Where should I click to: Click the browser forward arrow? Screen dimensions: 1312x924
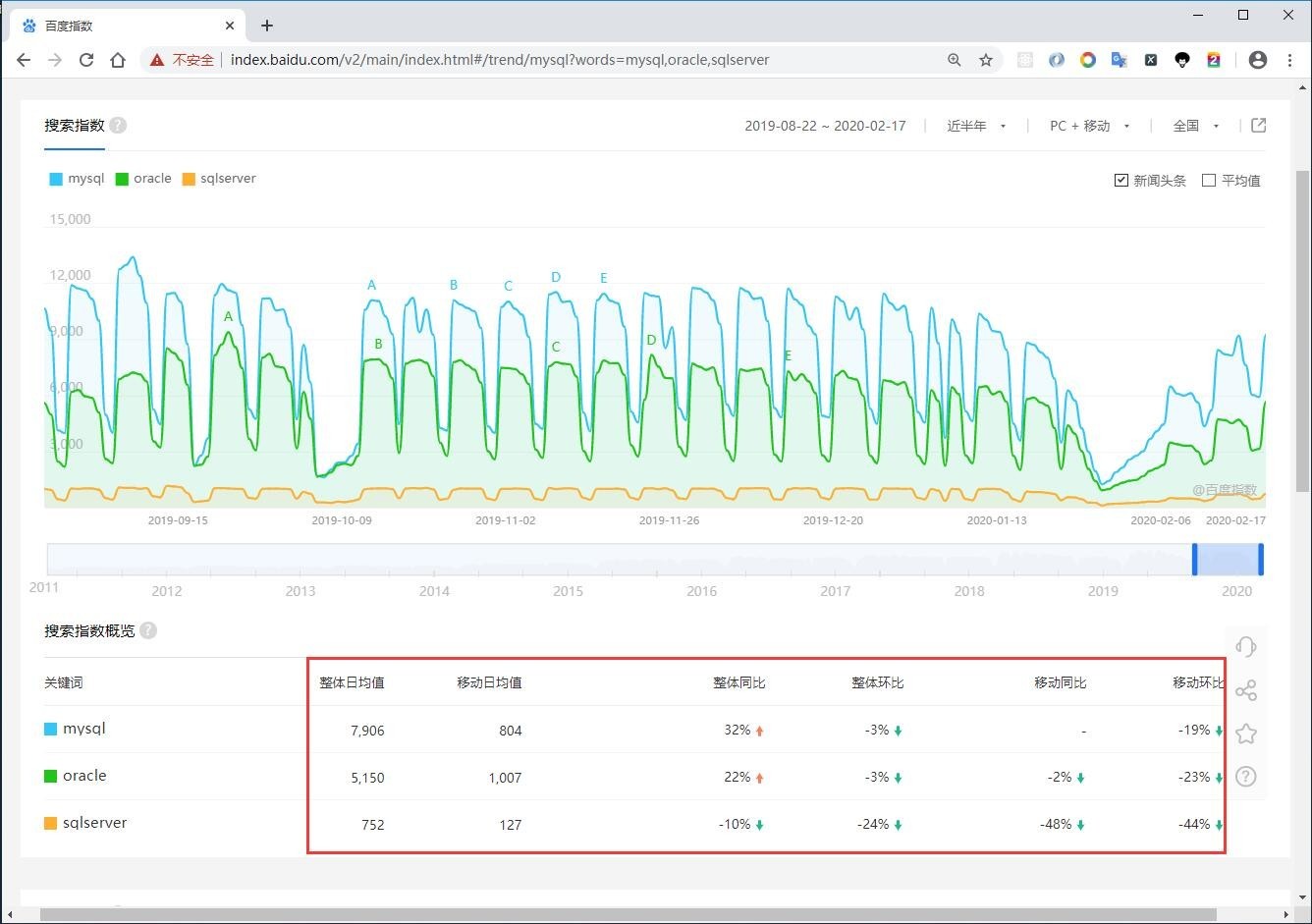pos(55,60)
